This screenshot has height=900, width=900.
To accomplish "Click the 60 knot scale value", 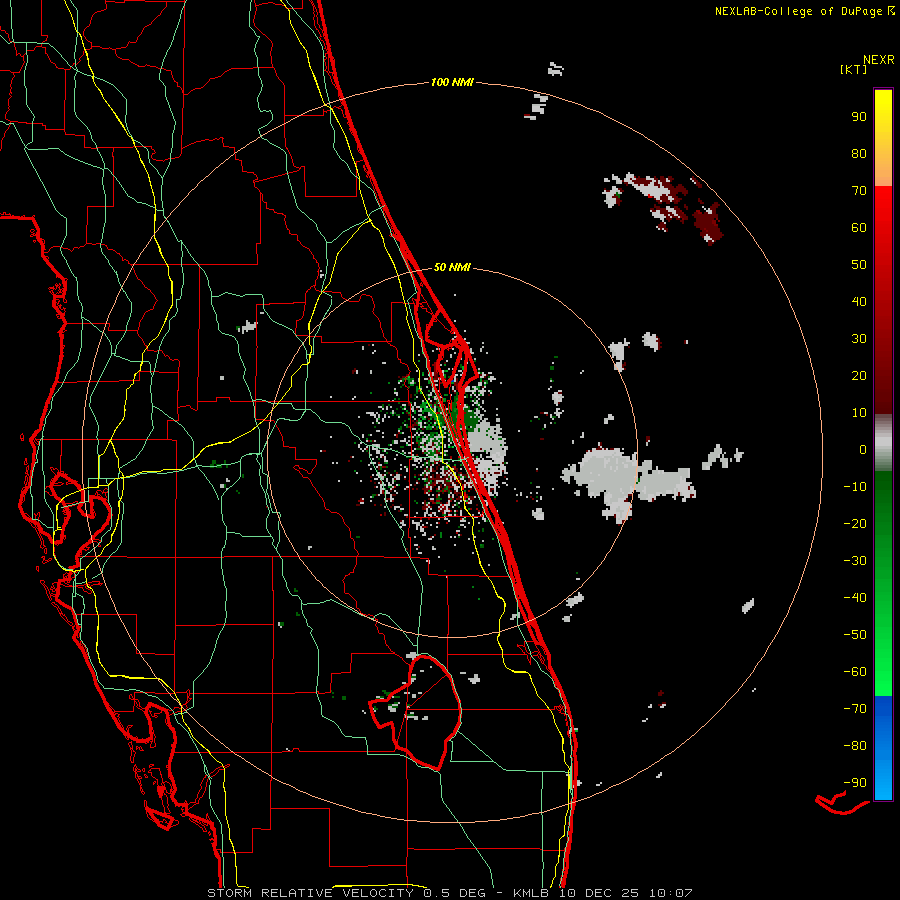I will [859, 227].
